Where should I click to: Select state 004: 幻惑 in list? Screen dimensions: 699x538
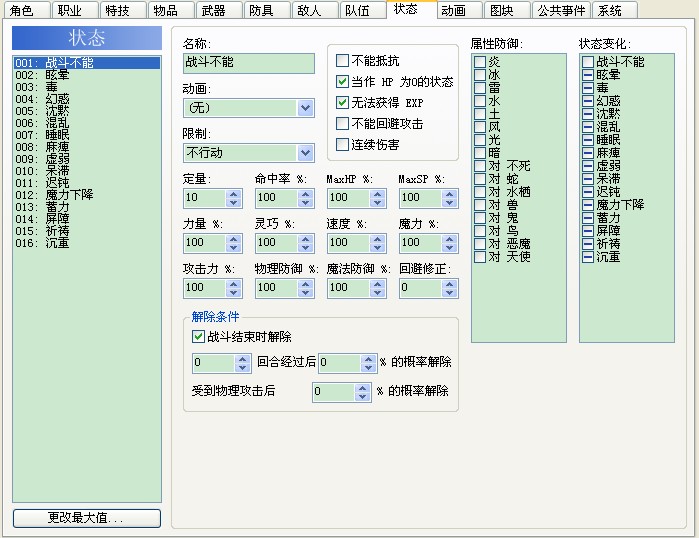click(x=87, y=99)
